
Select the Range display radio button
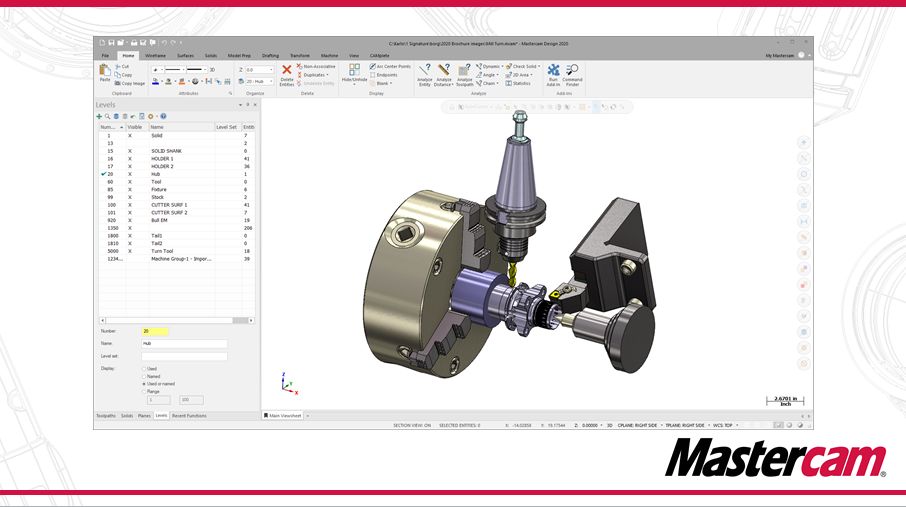coord(144,391)
